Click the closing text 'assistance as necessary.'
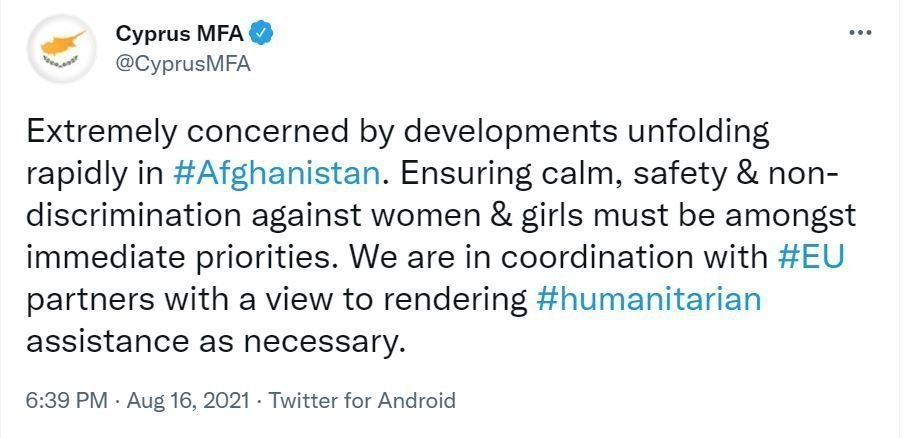Image resolution: width=910 pixels, height=438 pixels. [x=215, y=343]
